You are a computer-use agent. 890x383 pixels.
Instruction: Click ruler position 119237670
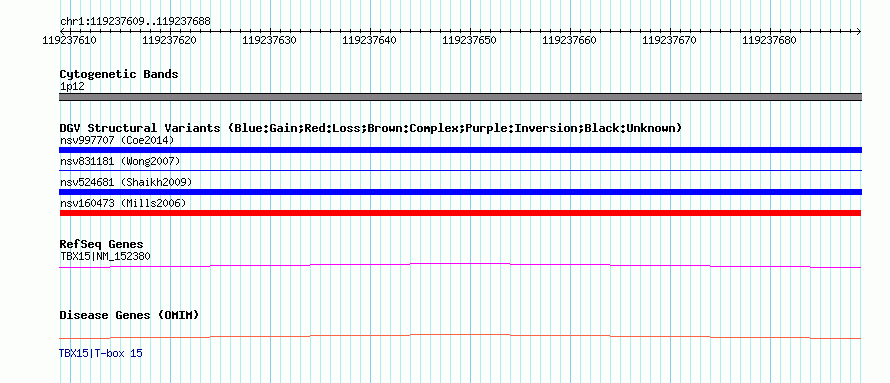[x=669, y=41]
